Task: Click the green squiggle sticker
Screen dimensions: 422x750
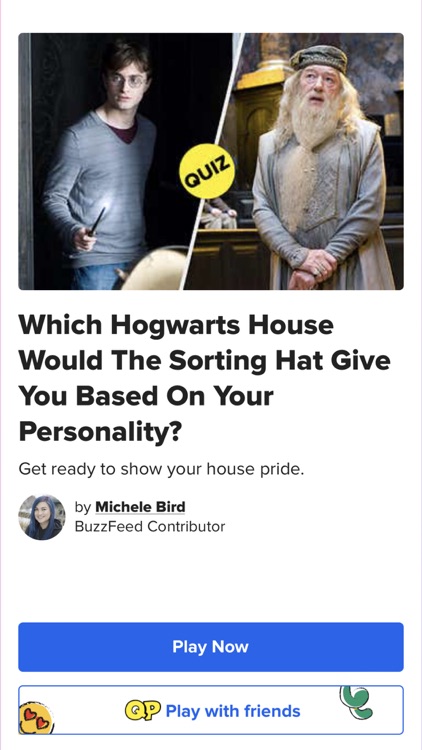Action: pyautogui.click(x=357, y=702)
